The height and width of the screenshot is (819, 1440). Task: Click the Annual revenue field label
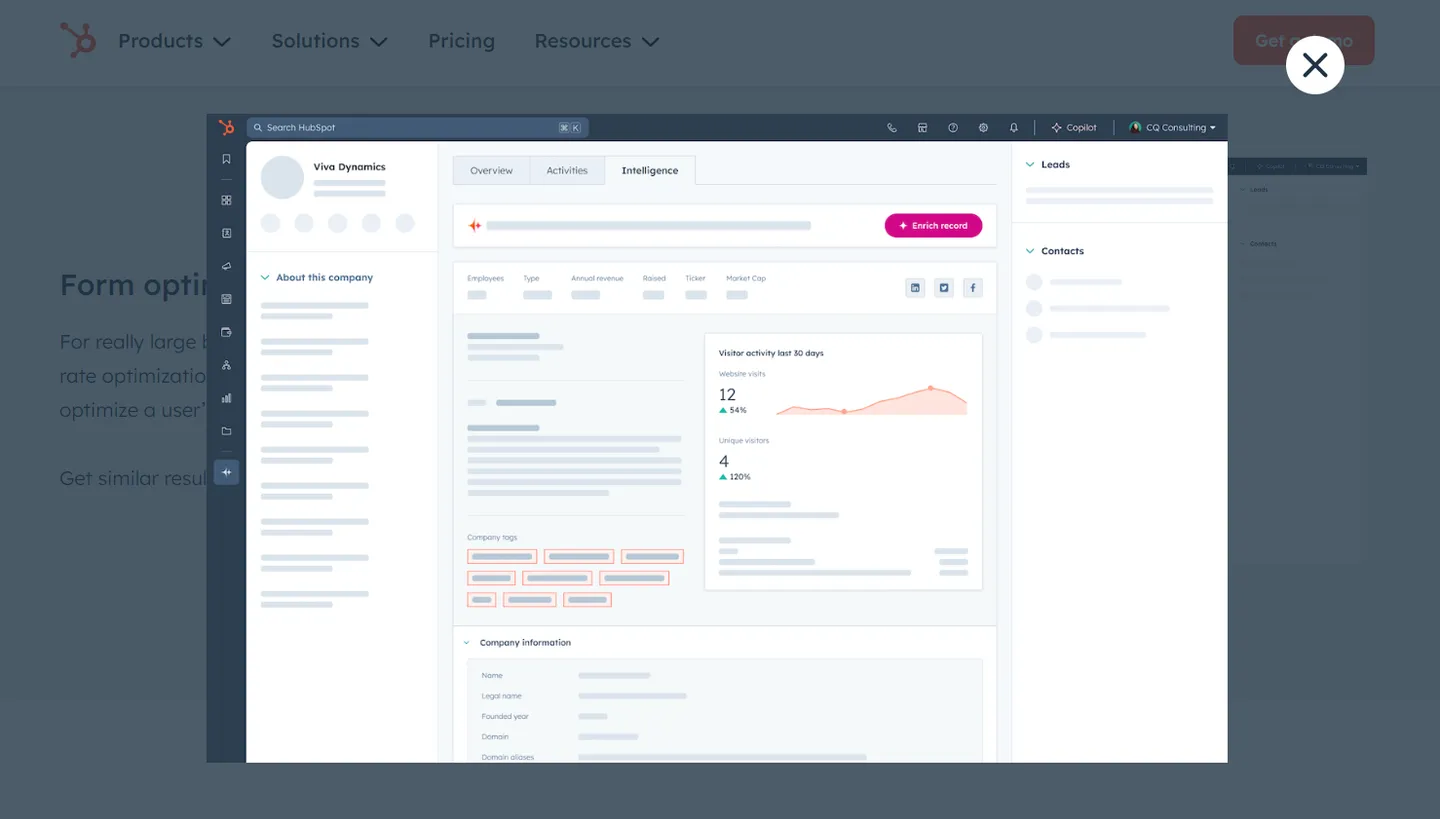597,278
